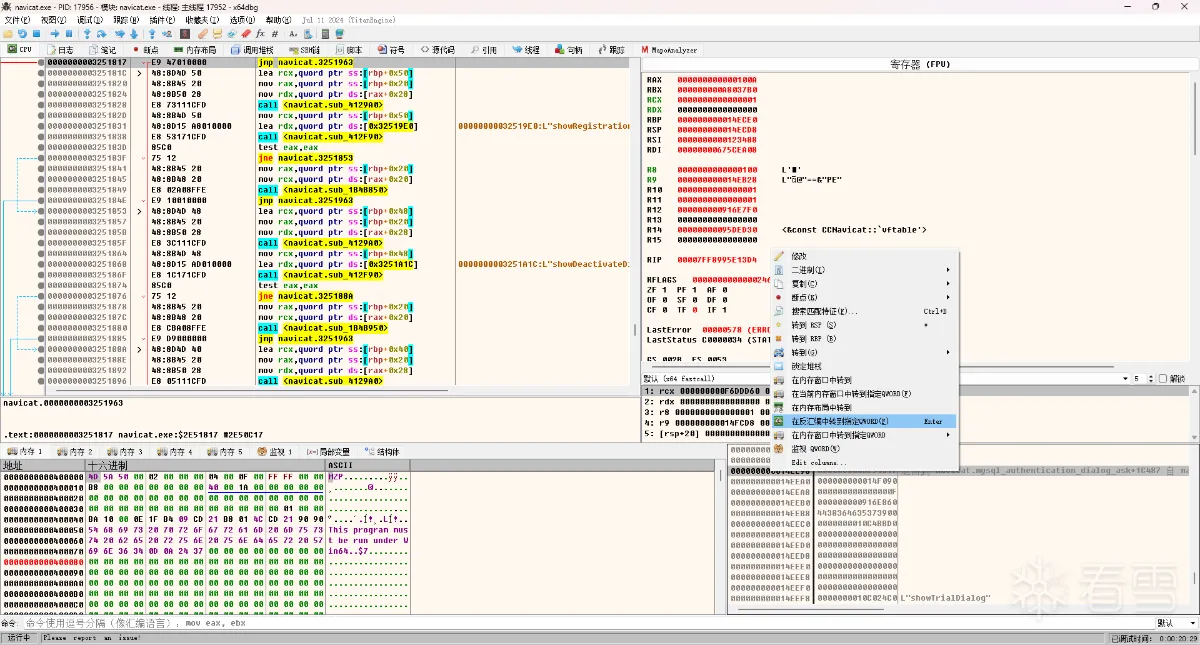Click the Patches bandage toolbar icon
Image resolution: width=1200 pixels, height=645 pixels.
click(x=202, y=33)
